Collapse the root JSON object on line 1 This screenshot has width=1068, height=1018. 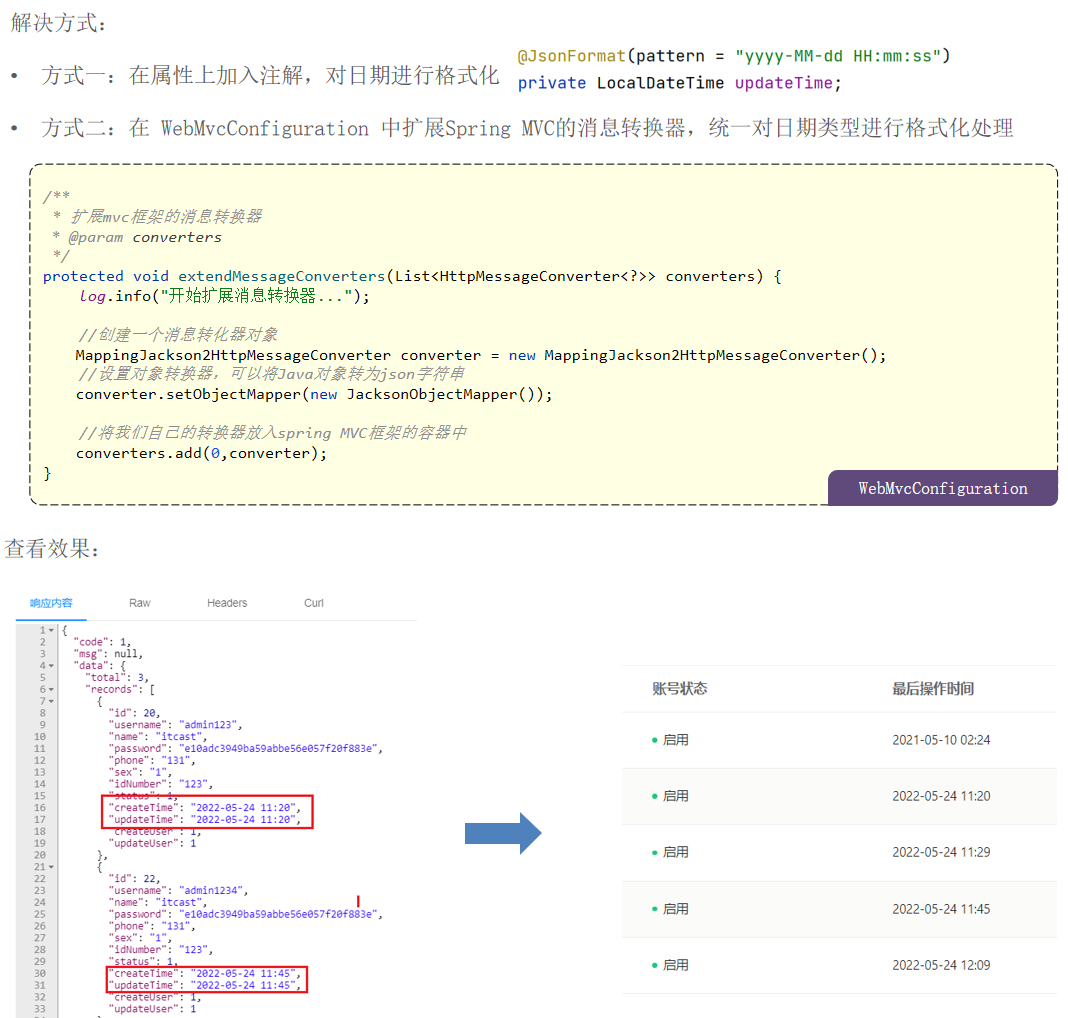point(51,630)
